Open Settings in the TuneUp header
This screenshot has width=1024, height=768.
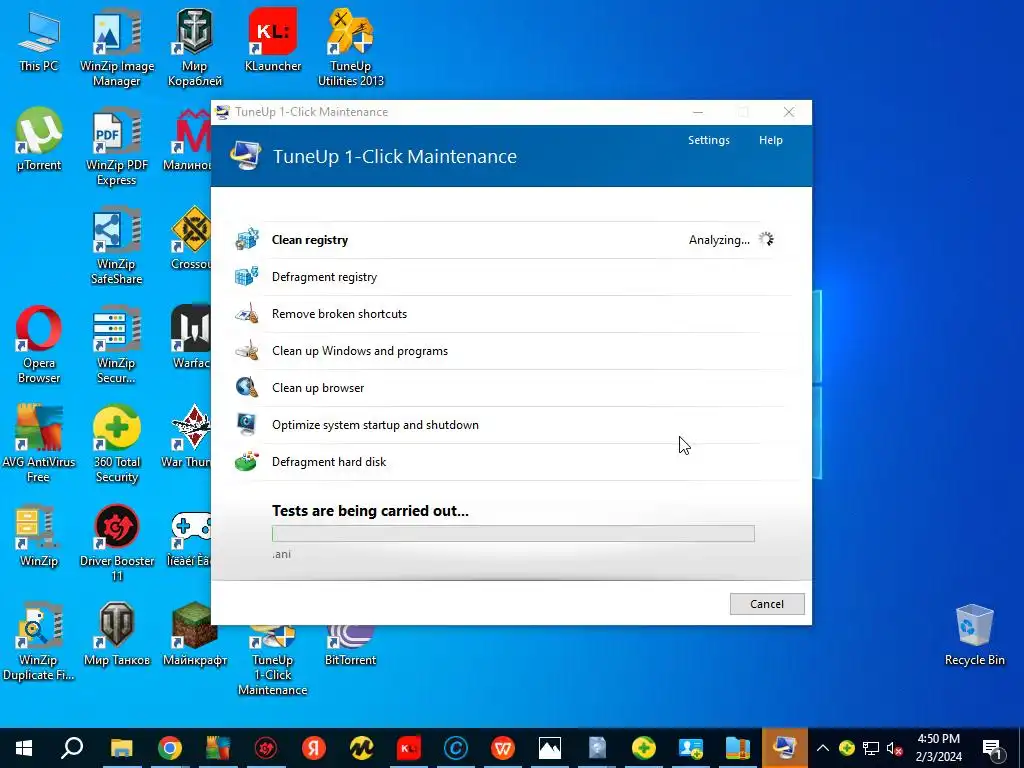pos(709,140)
